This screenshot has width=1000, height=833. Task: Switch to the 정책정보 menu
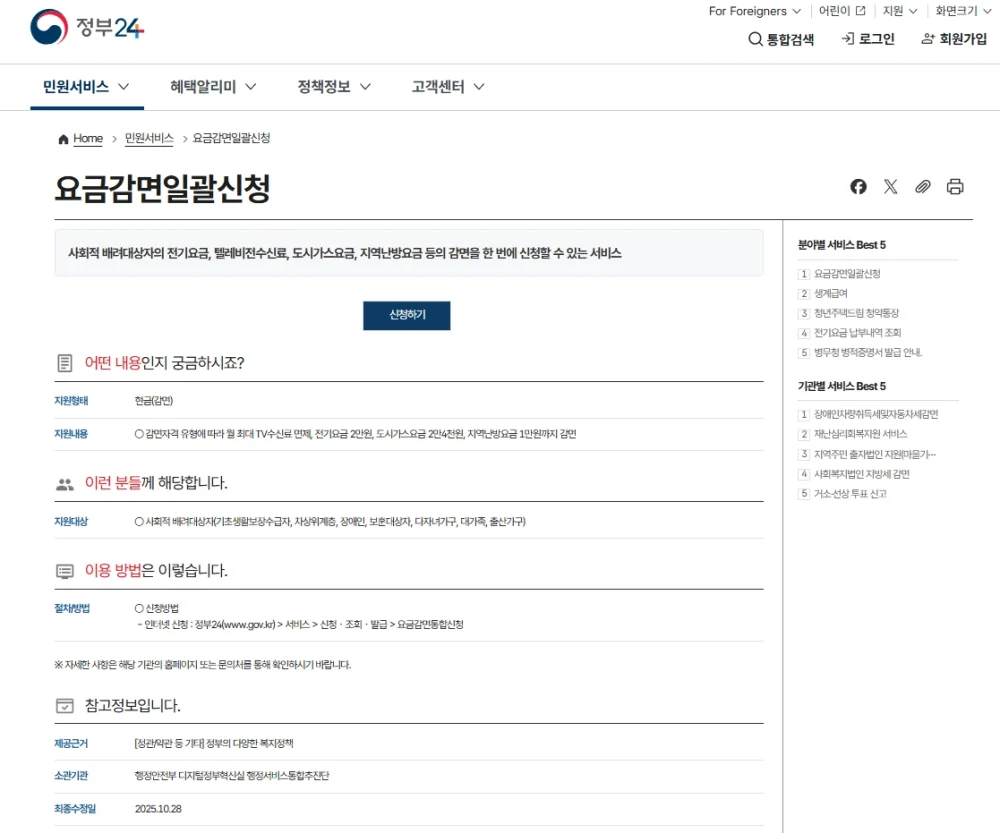click(324, 86)
